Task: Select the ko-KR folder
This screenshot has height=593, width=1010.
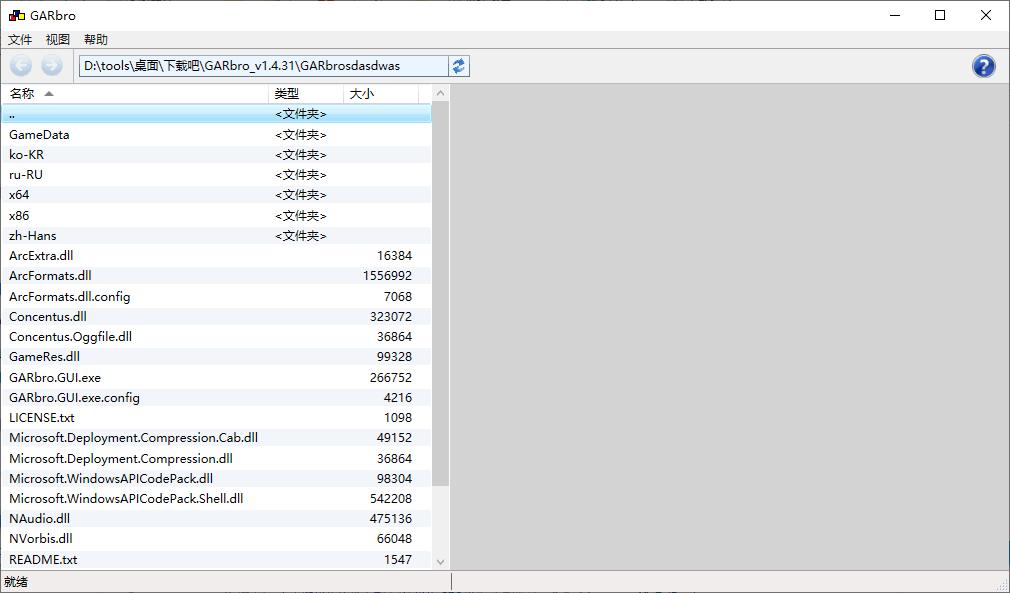Action: (x=216, y=155)
